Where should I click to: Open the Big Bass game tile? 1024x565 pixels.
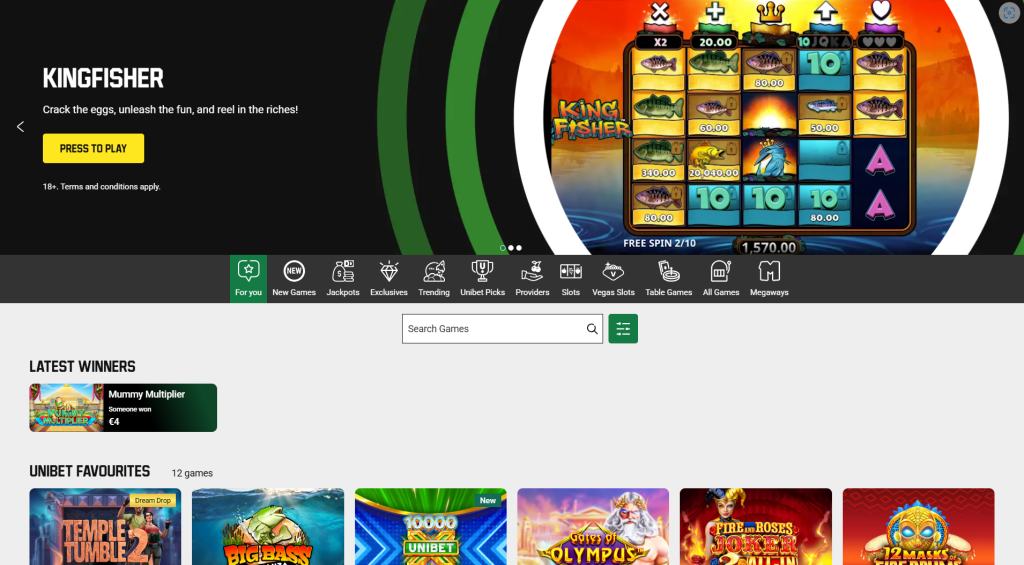pyautogui.click(x=268, y=526)
